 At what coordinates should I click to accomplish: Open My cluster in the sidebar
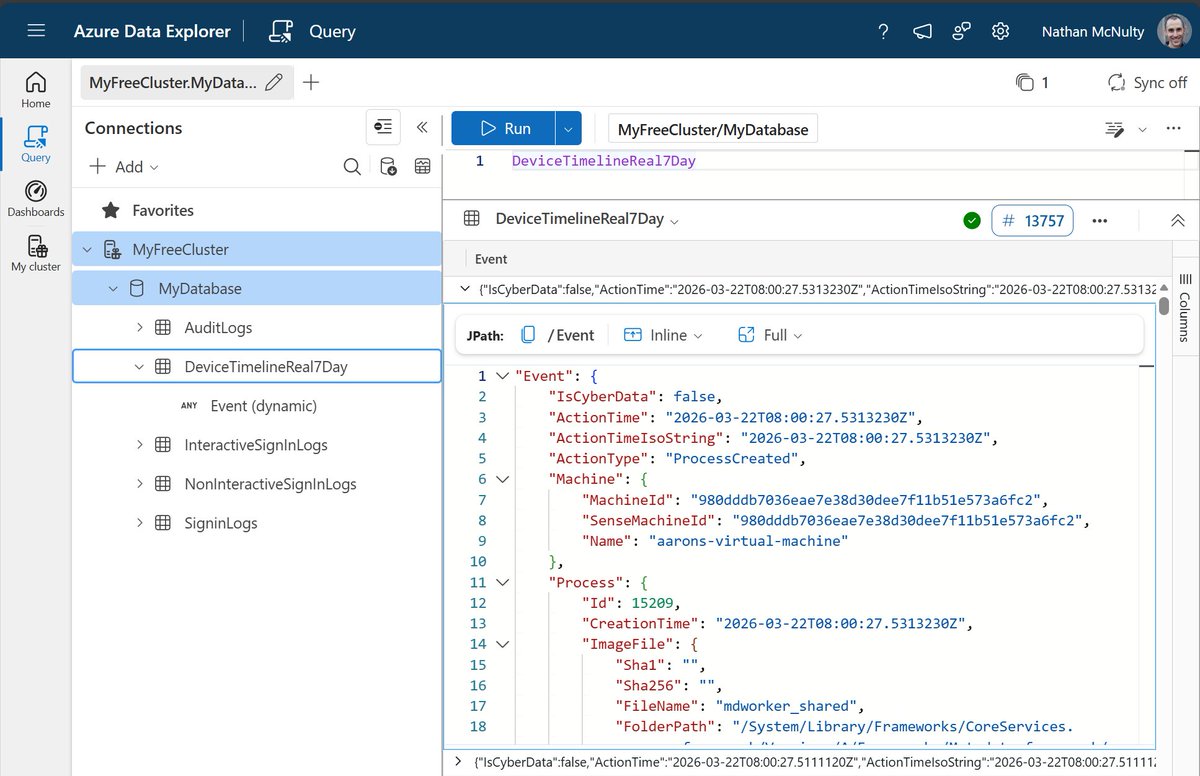click(36, 253)
